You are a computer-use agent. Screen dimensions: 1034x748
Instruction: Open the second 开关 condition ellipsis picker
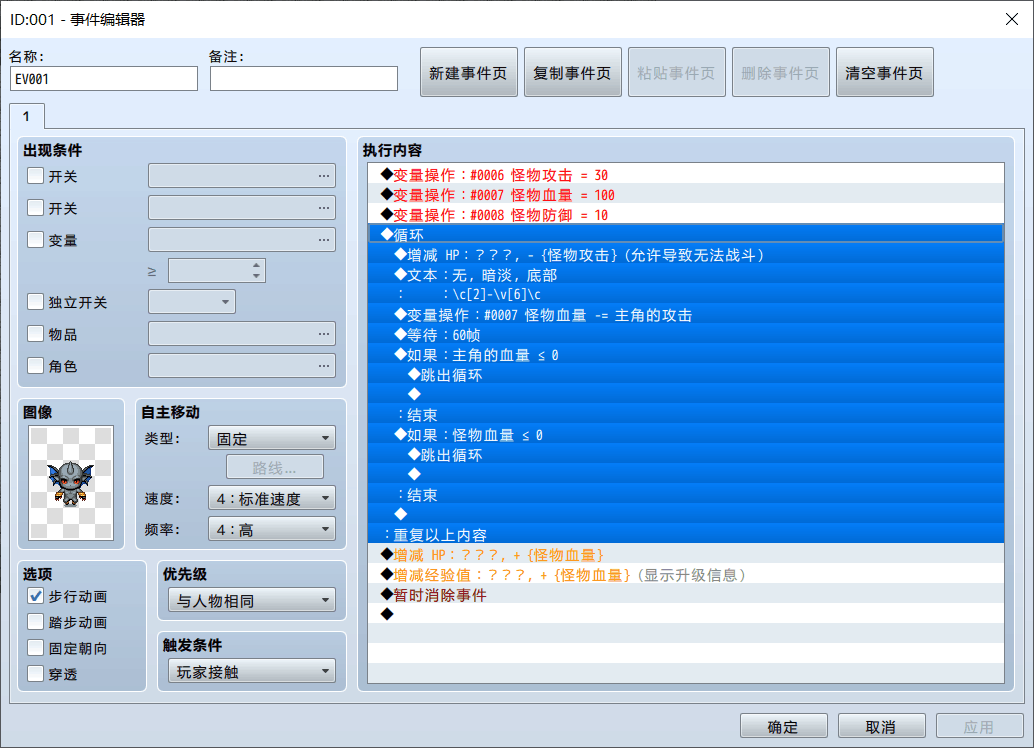click(323, 208)
